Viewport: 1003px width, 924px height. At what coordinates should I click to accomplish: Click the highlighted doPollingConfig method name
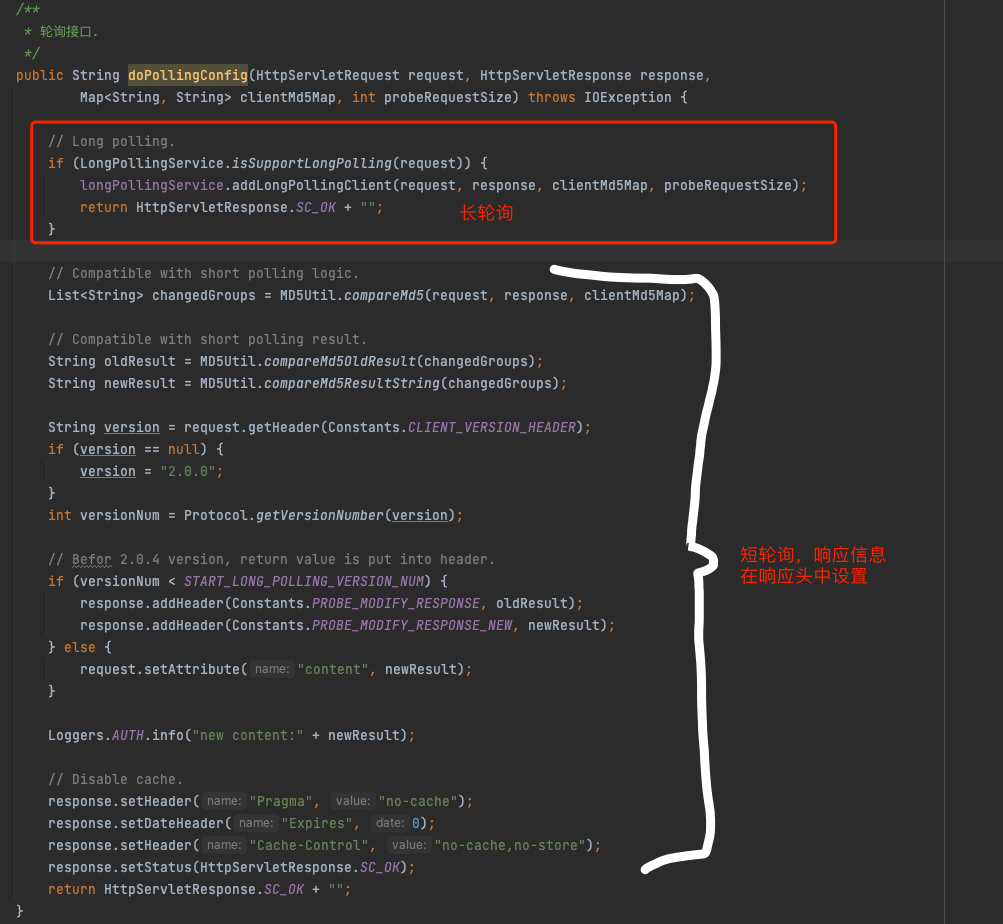pyautogui.click(x=187, y=76)
